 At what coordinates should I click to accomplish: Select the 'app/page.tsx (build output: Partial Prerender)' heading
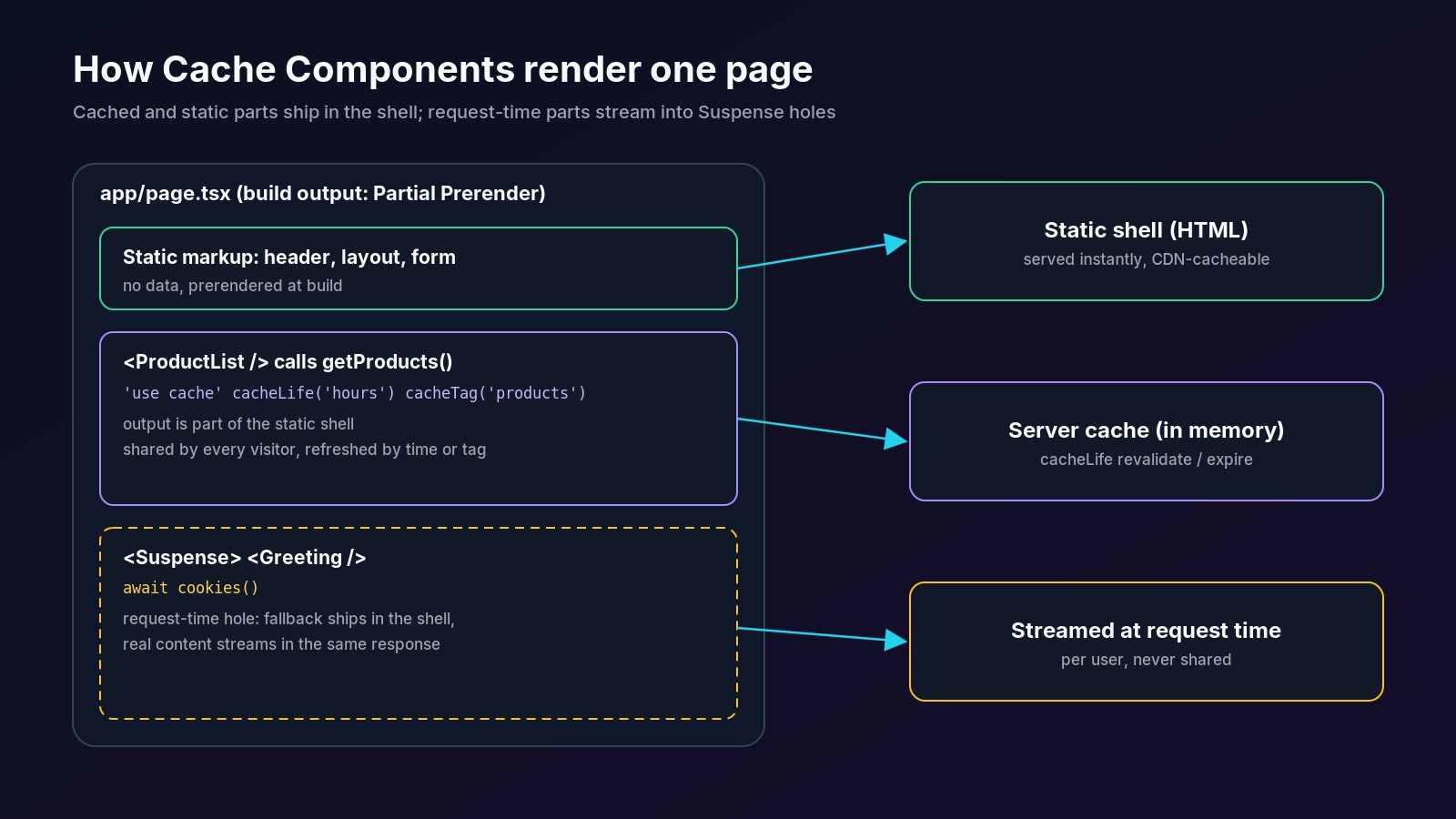pos(322,193)
